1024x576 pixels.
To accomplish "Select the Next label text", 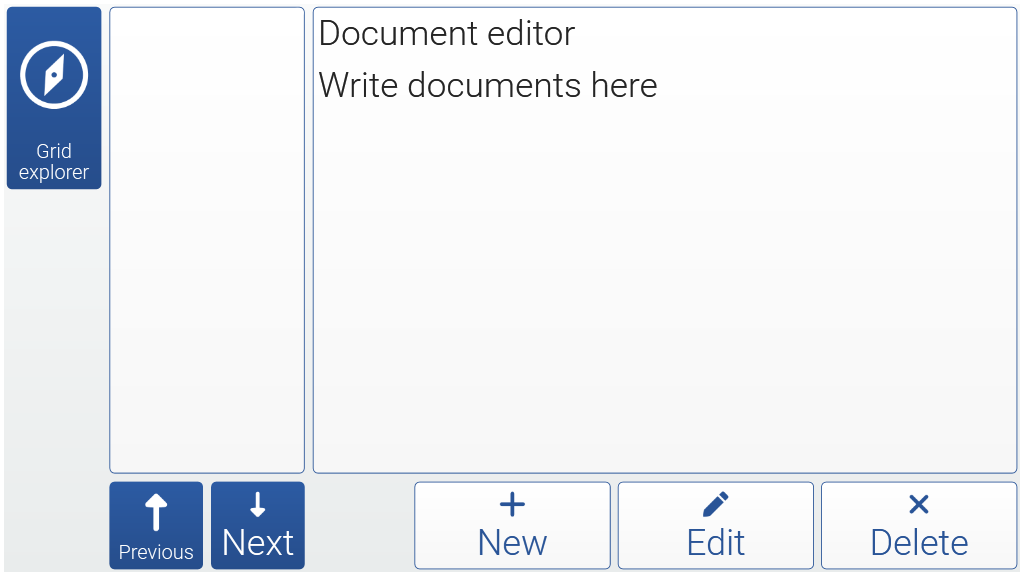I will pos(257,543).
